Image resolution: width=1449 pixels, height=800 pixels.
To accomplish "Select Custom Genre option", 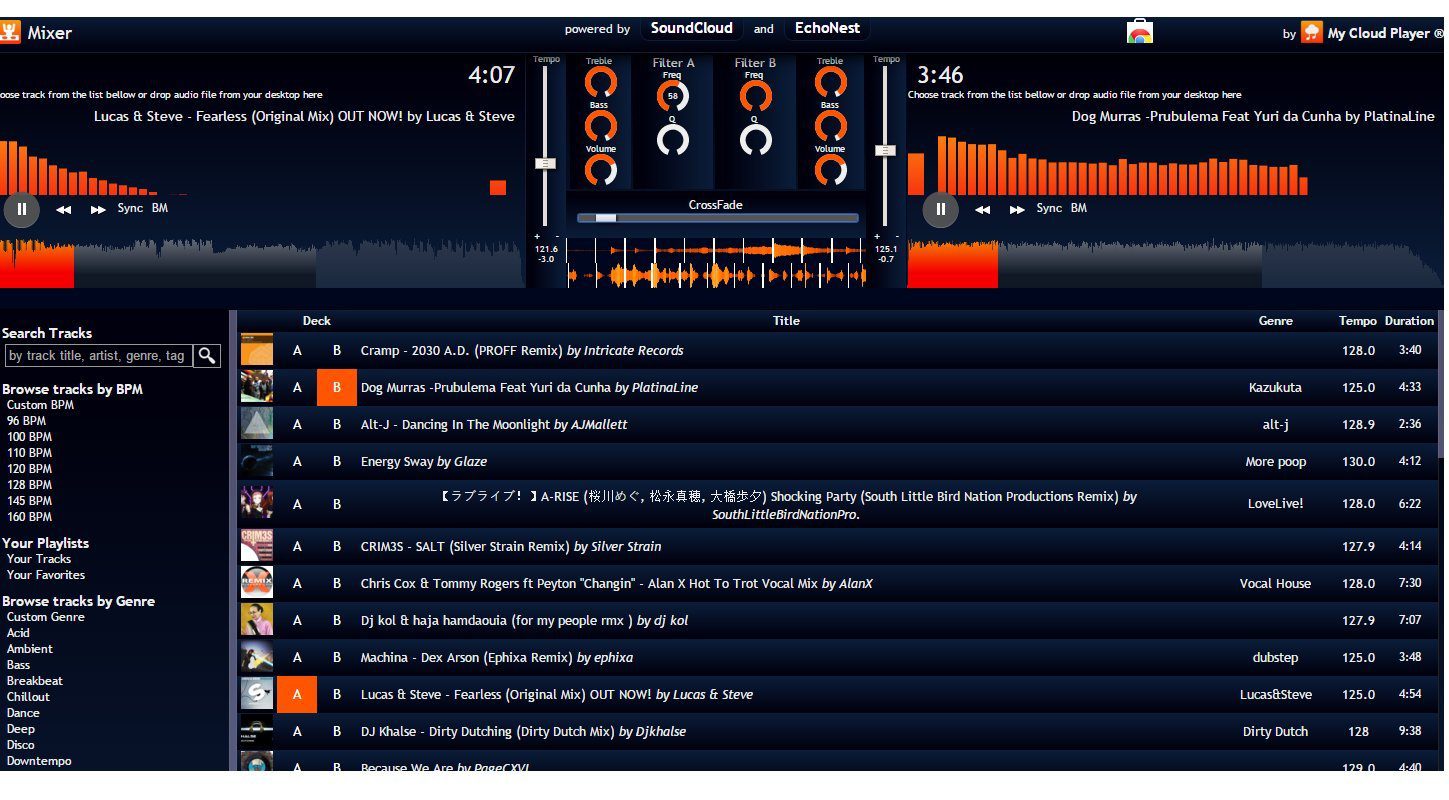I will [45, 617].
